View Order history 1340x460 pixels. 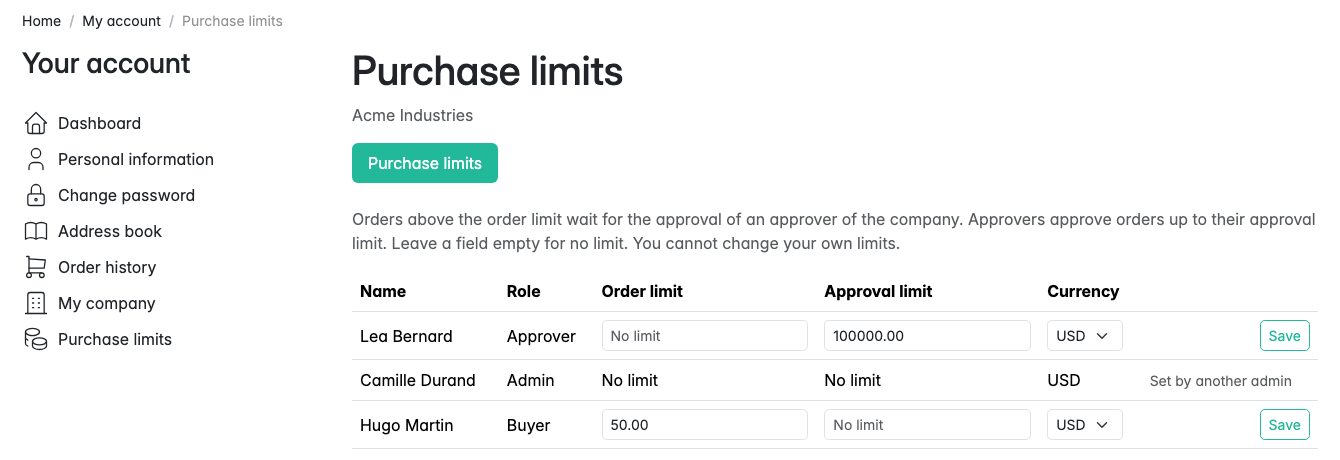(107, 267)
